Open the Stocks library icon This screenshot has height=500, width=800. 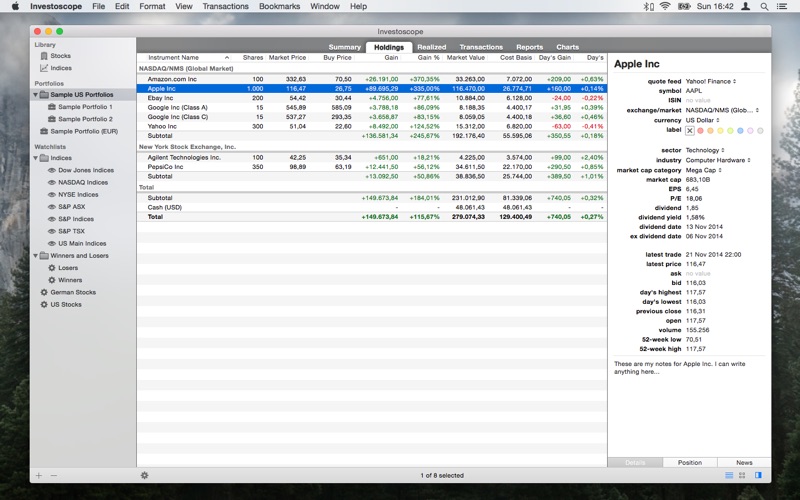coord(44,56)
